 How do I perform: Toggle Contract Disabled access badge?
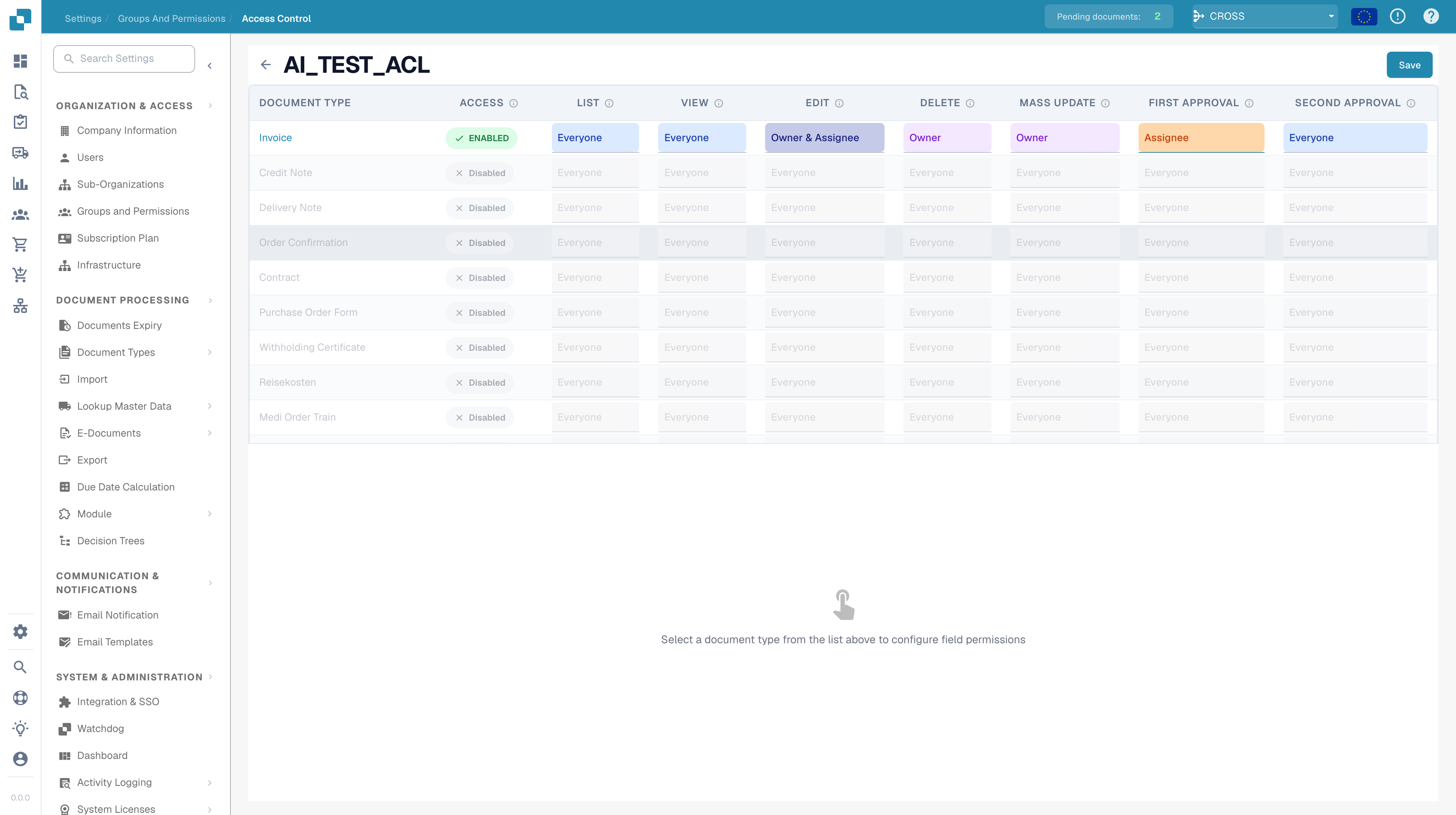[480, 278]
